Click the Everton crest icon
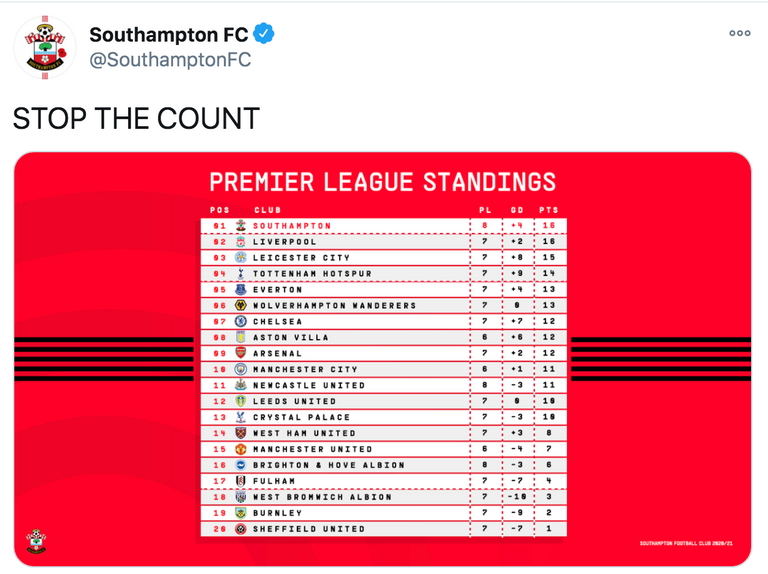This screenshot has height=574, width=768. [x=240, y=290]
